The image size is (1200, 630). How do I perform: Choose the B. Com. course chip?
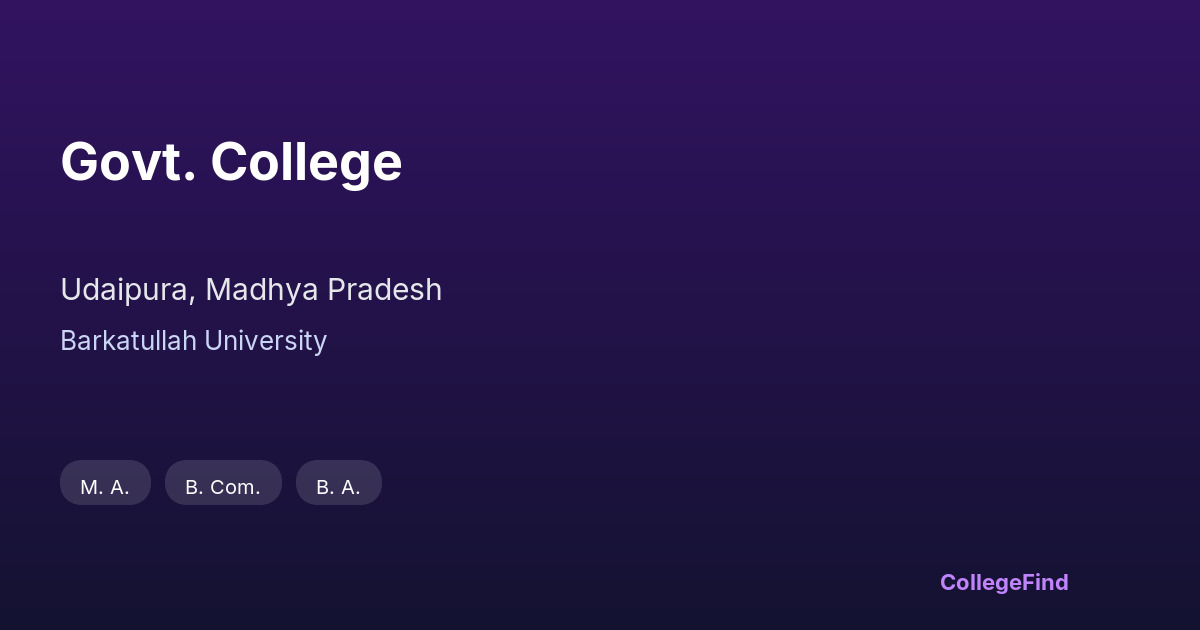tap(223, 486)
